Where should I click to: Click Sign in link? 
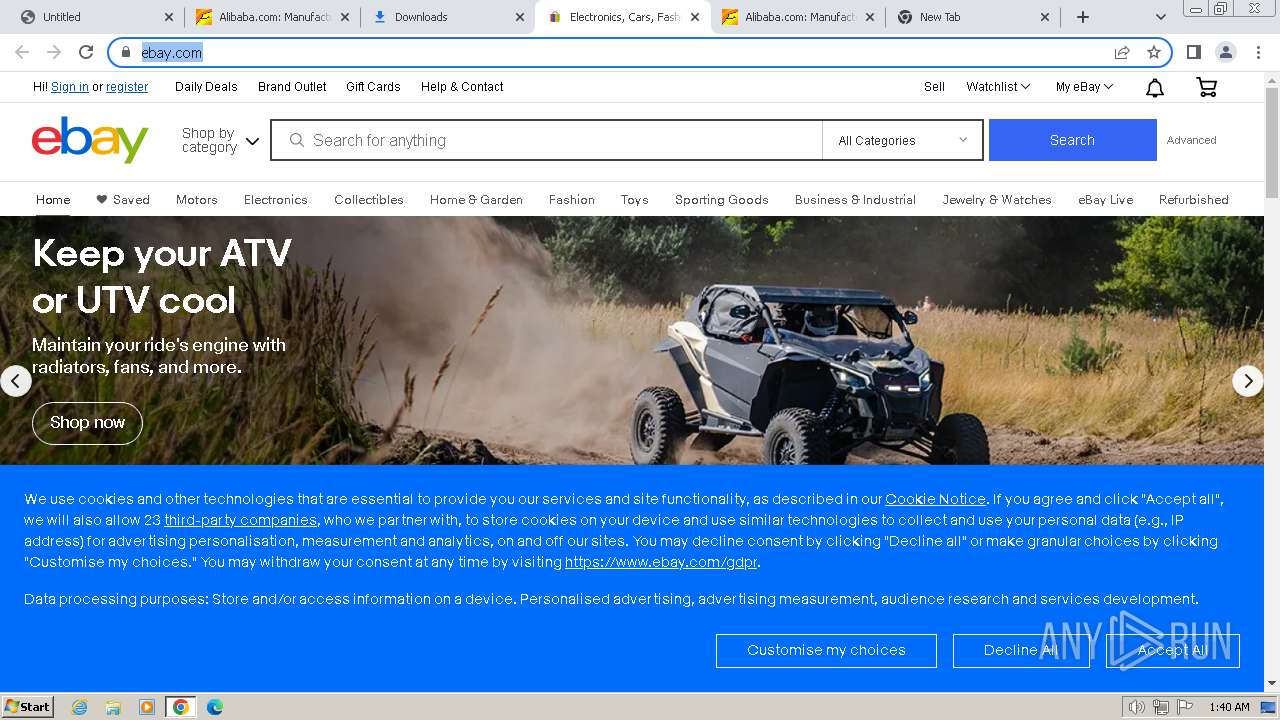click(x=70, y=87)
